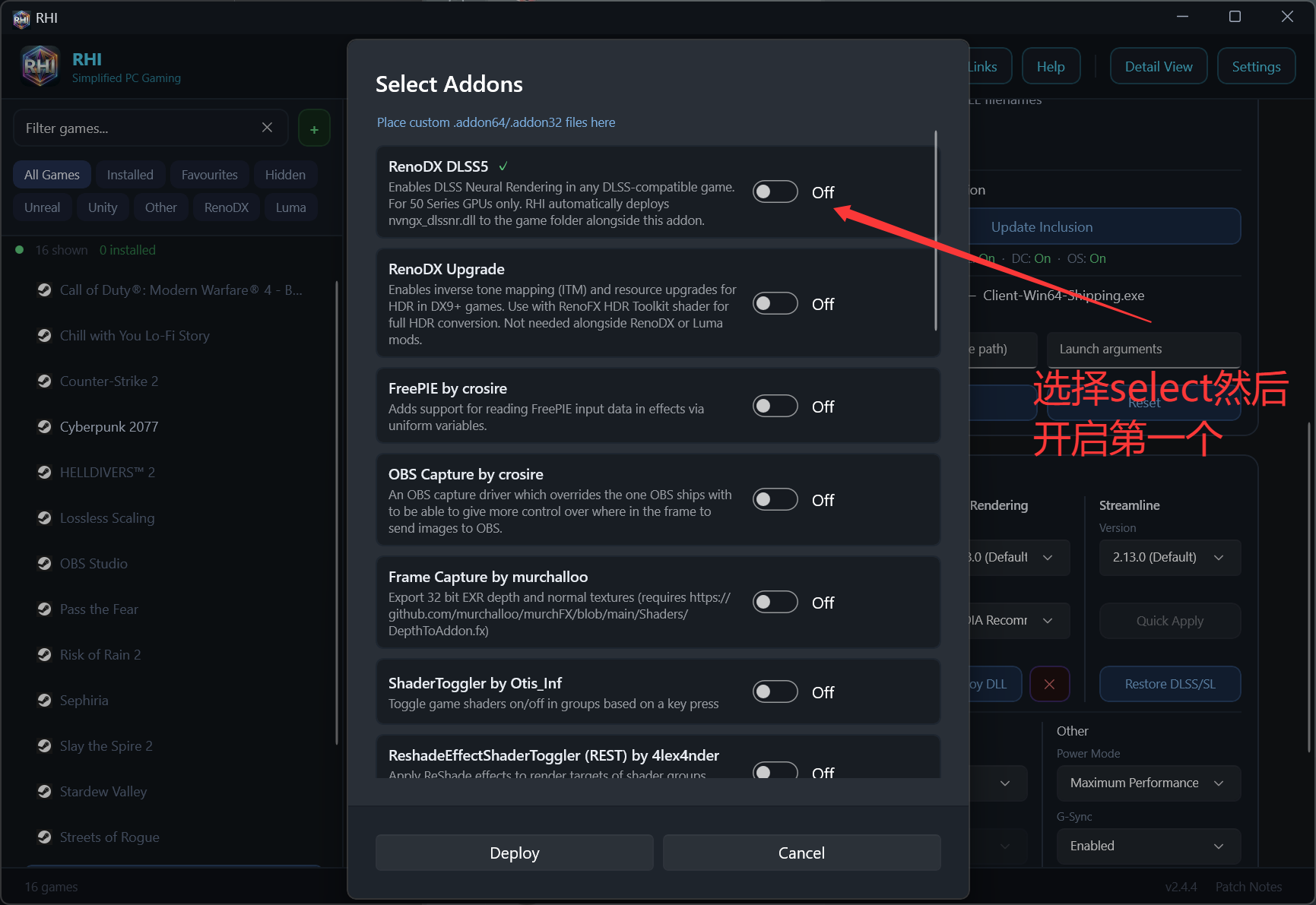Filter games by Luma

pyautogui.click(x=290, y=207)
